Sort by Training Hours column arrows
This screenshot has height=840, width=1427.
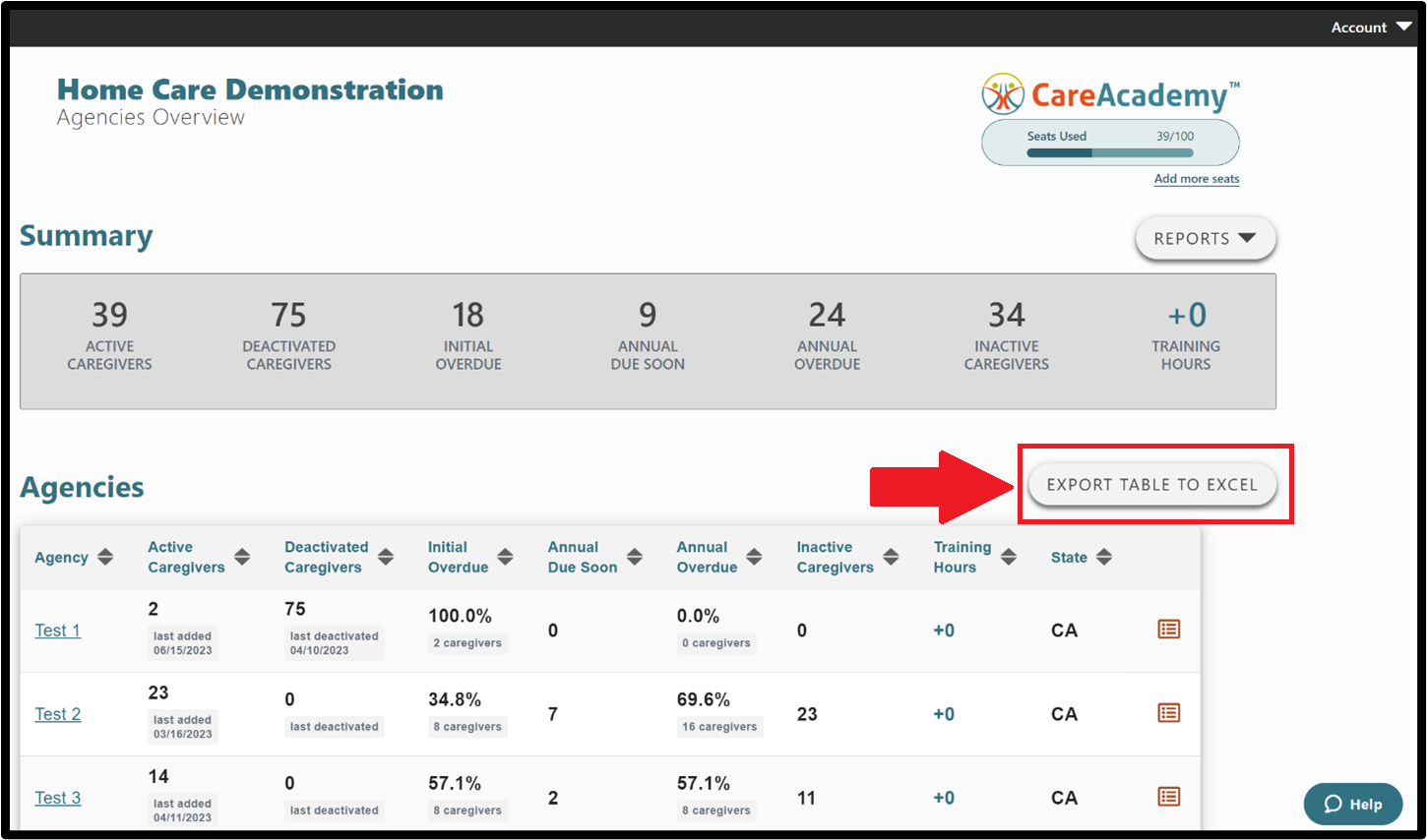(x=1009, y=557)
